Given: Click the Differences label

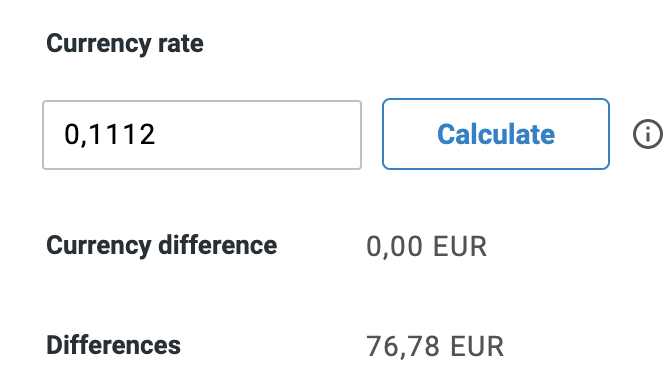Looking at the screenshot, I should [113, 345].
